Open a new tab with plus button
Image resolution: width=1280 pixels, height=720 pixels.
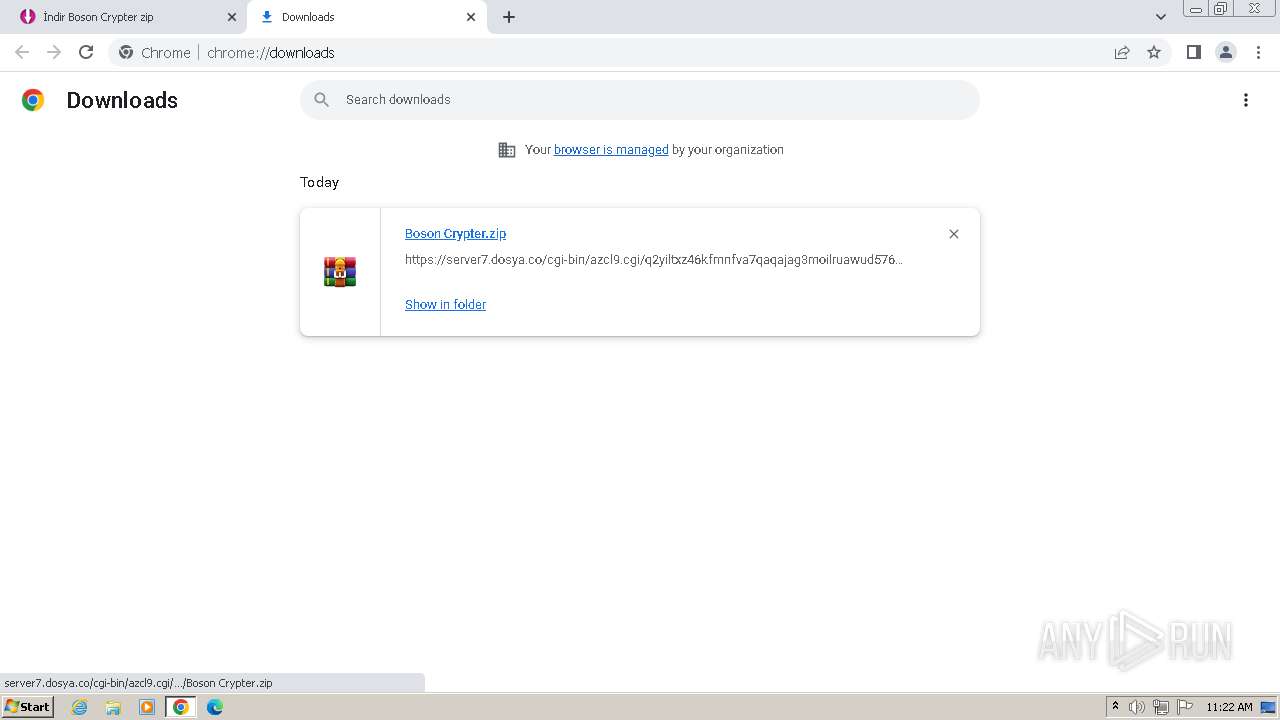(x=509, y=17)
